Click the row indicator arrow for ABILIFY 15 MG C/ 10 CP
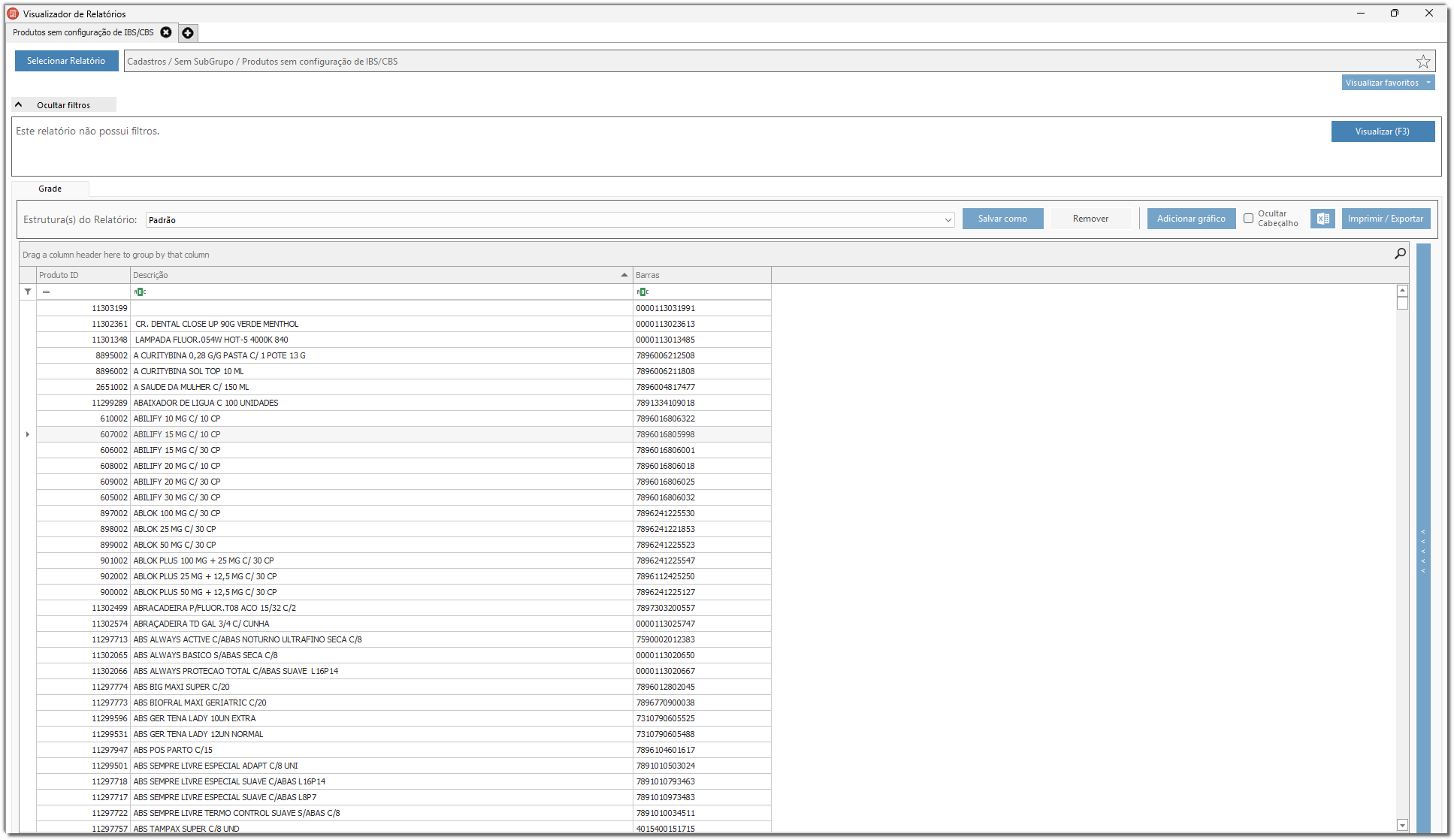 pos(28,434)
